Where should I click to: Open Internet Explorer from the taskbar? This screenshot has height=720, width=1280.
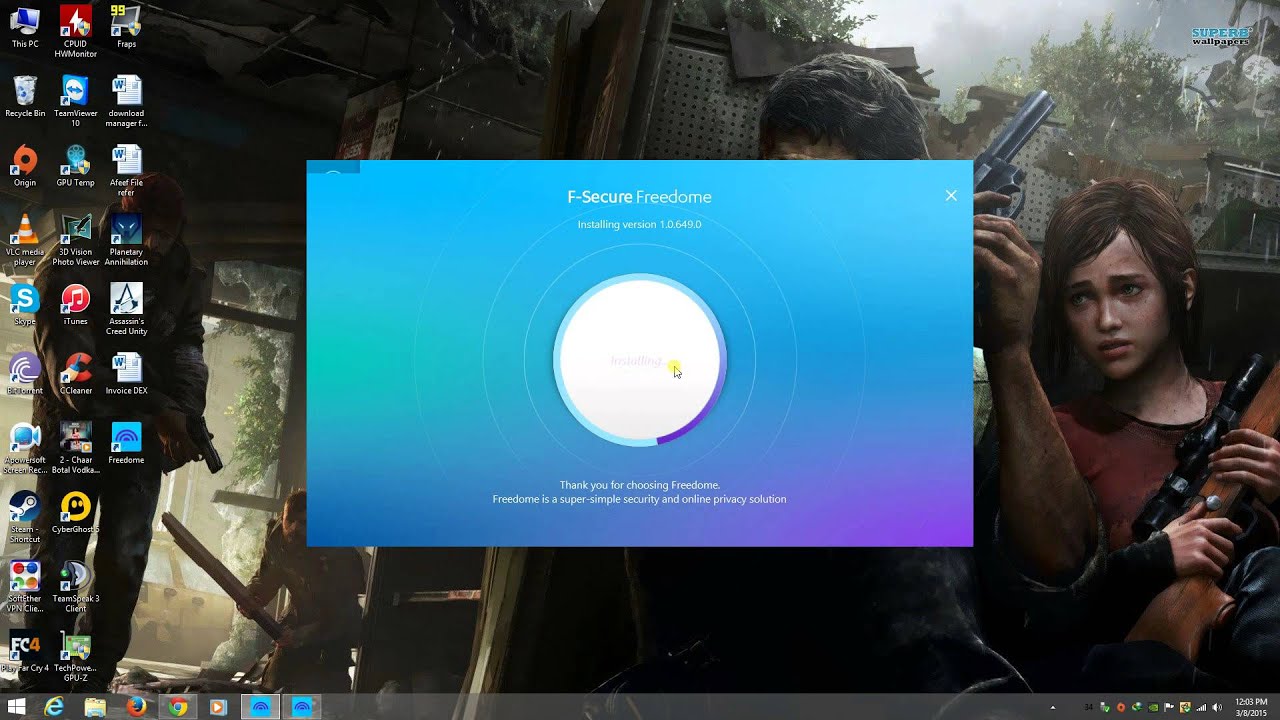click(54, 707)
